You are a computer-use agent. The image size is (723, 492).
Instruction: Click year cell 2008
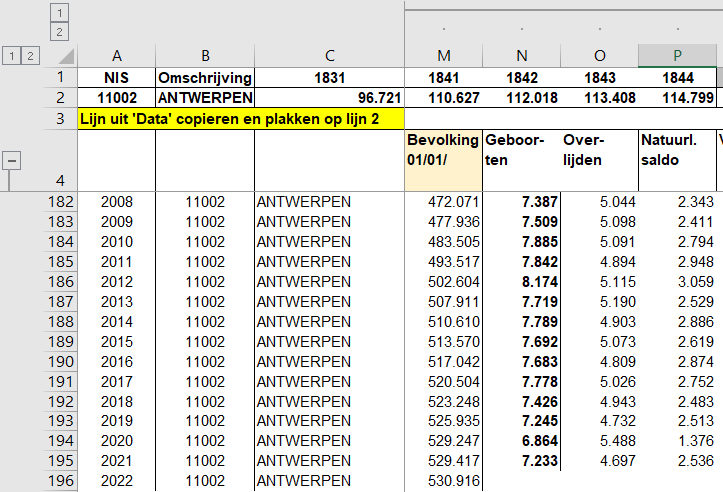(117, 202)
